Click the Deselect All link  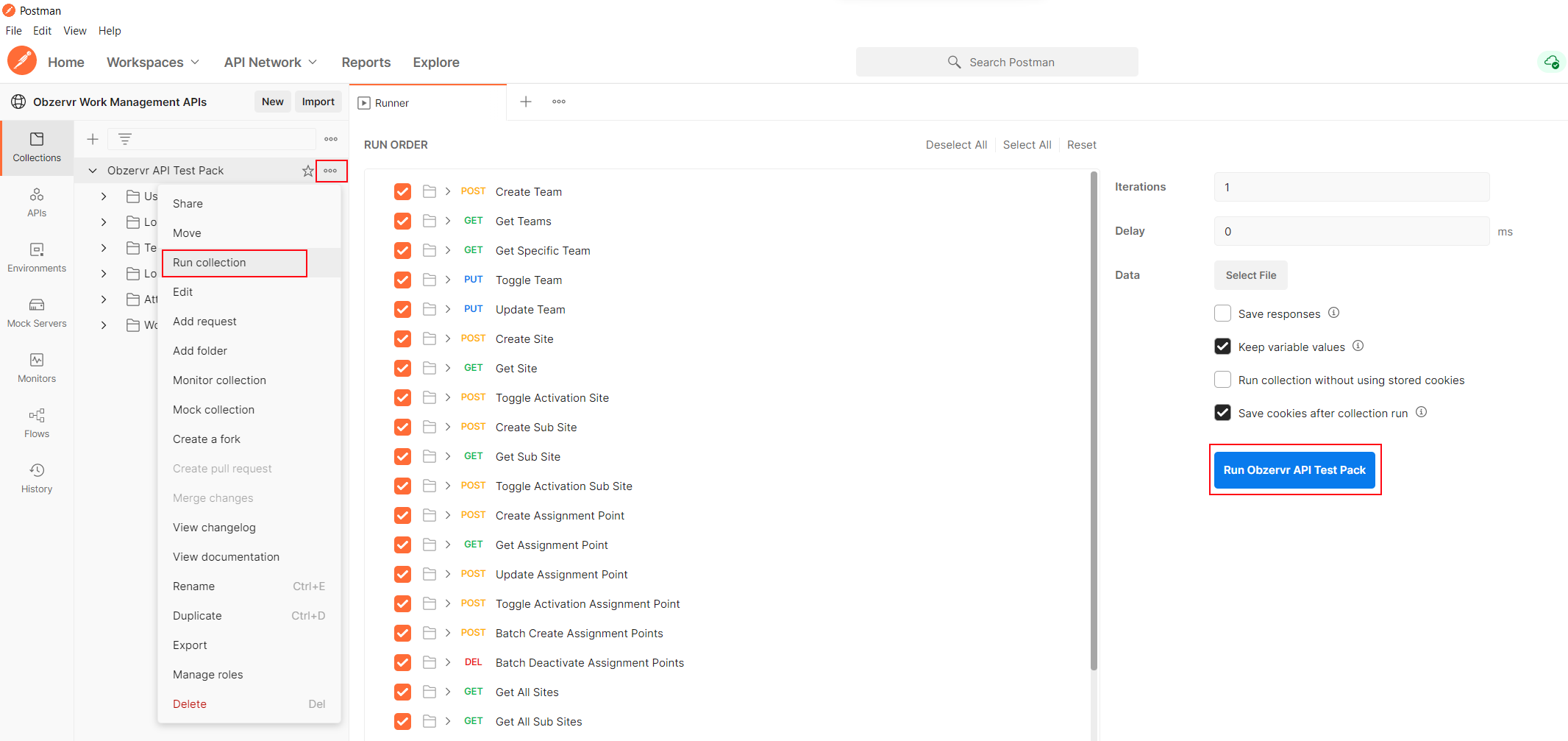(x=956, y=145)
